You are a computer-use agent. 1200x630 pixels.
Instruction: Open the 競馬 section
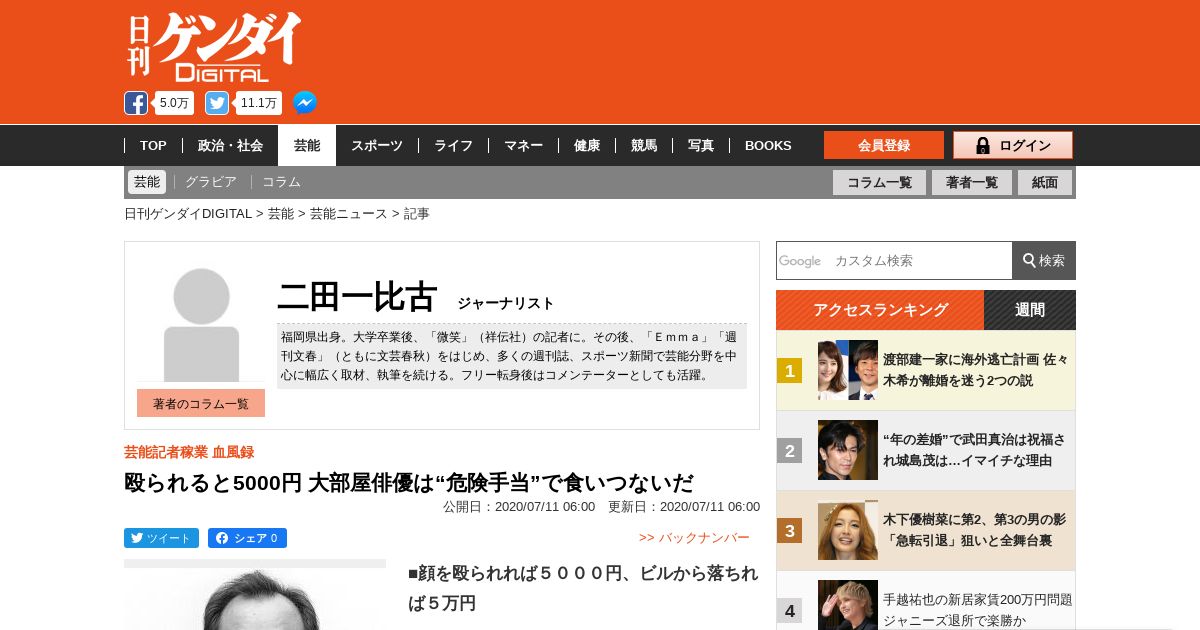[644, 145]
